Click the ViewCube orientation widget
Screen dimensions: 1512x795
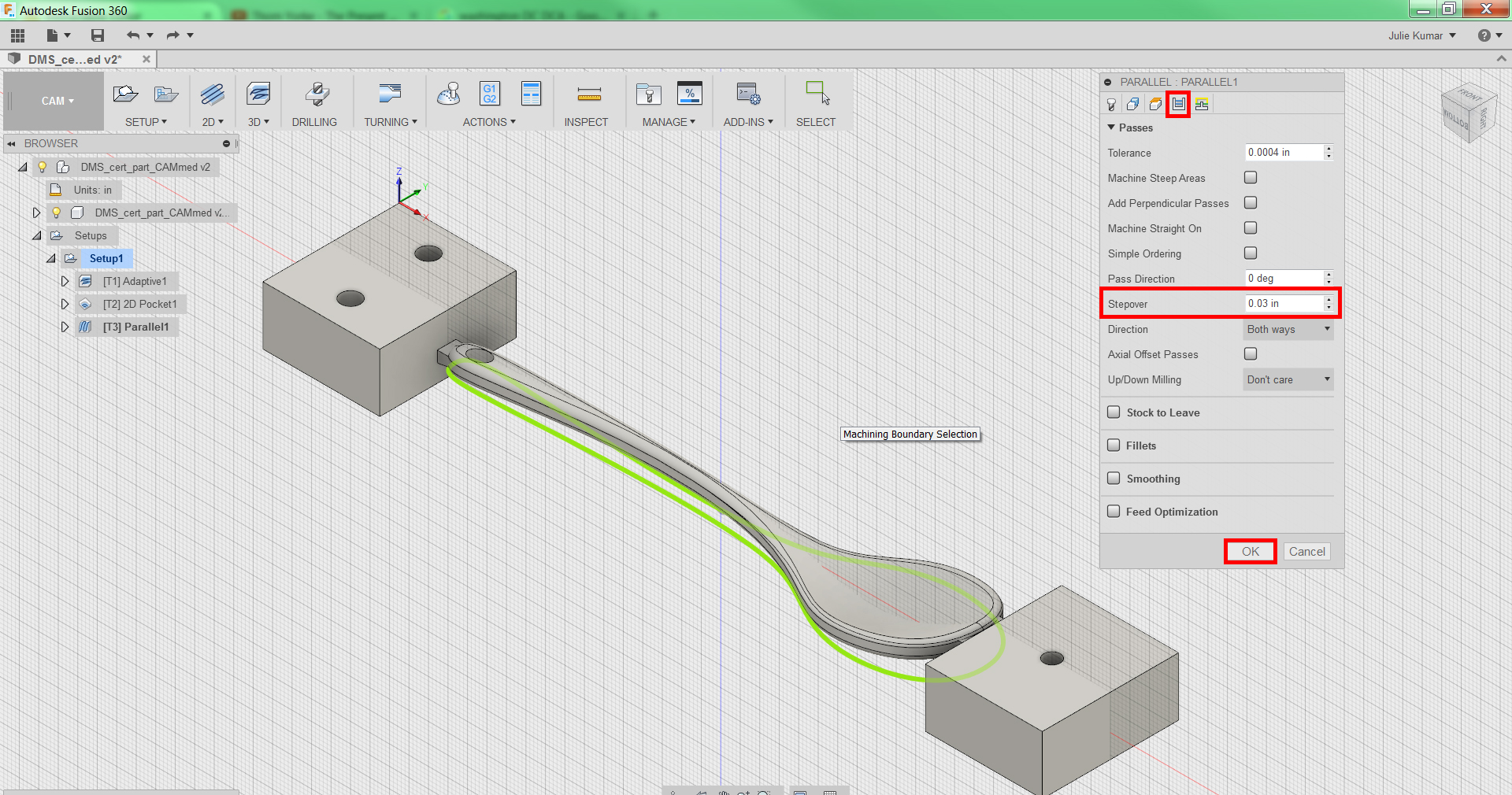tap(1468, 113)
